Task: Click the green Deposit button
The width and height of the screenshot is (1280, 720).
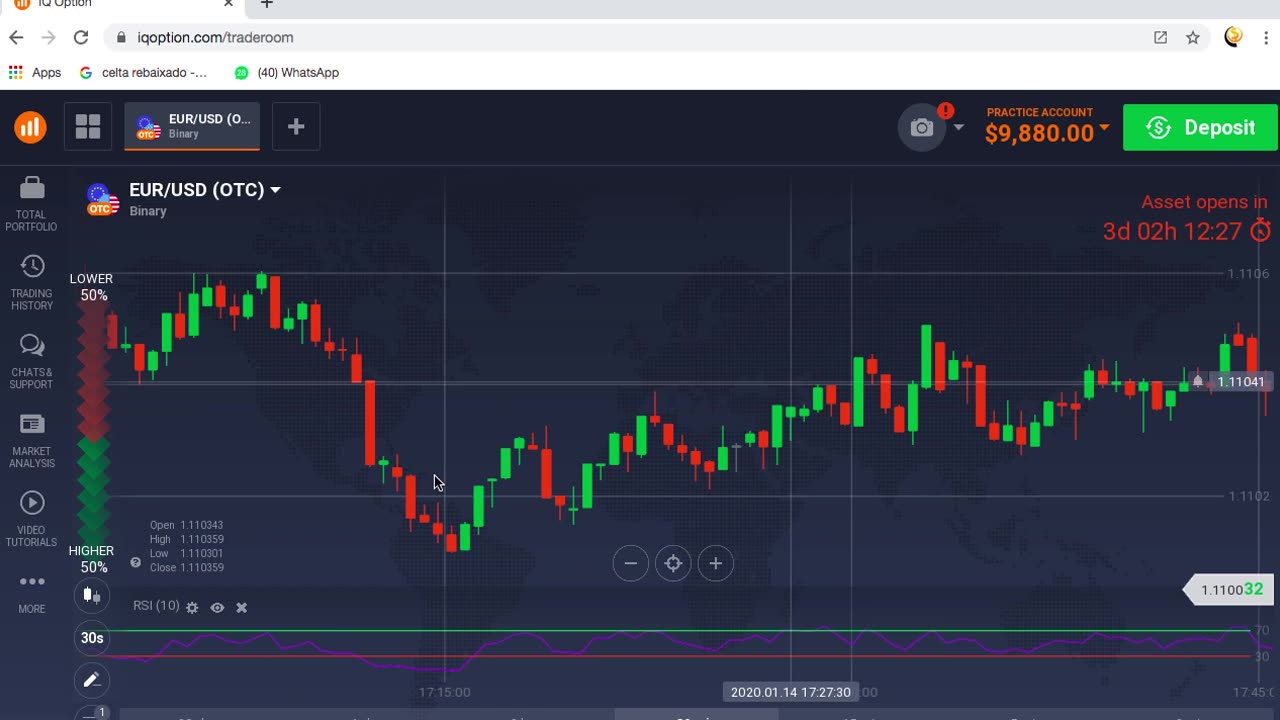Action: tap(1200, 127)
